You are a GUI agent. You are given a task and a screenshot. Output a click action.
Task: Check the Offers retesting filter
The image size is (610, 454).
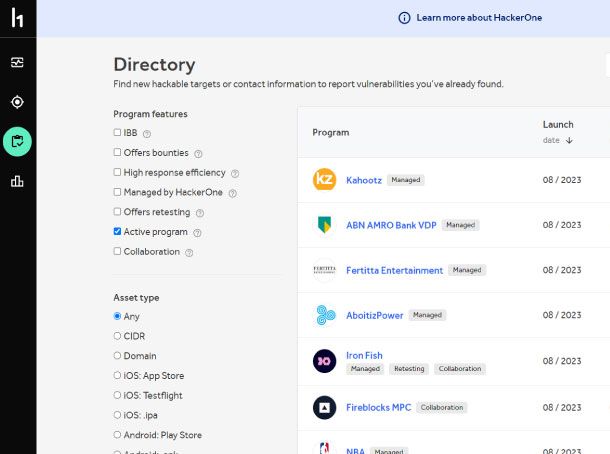coord(117,212)
